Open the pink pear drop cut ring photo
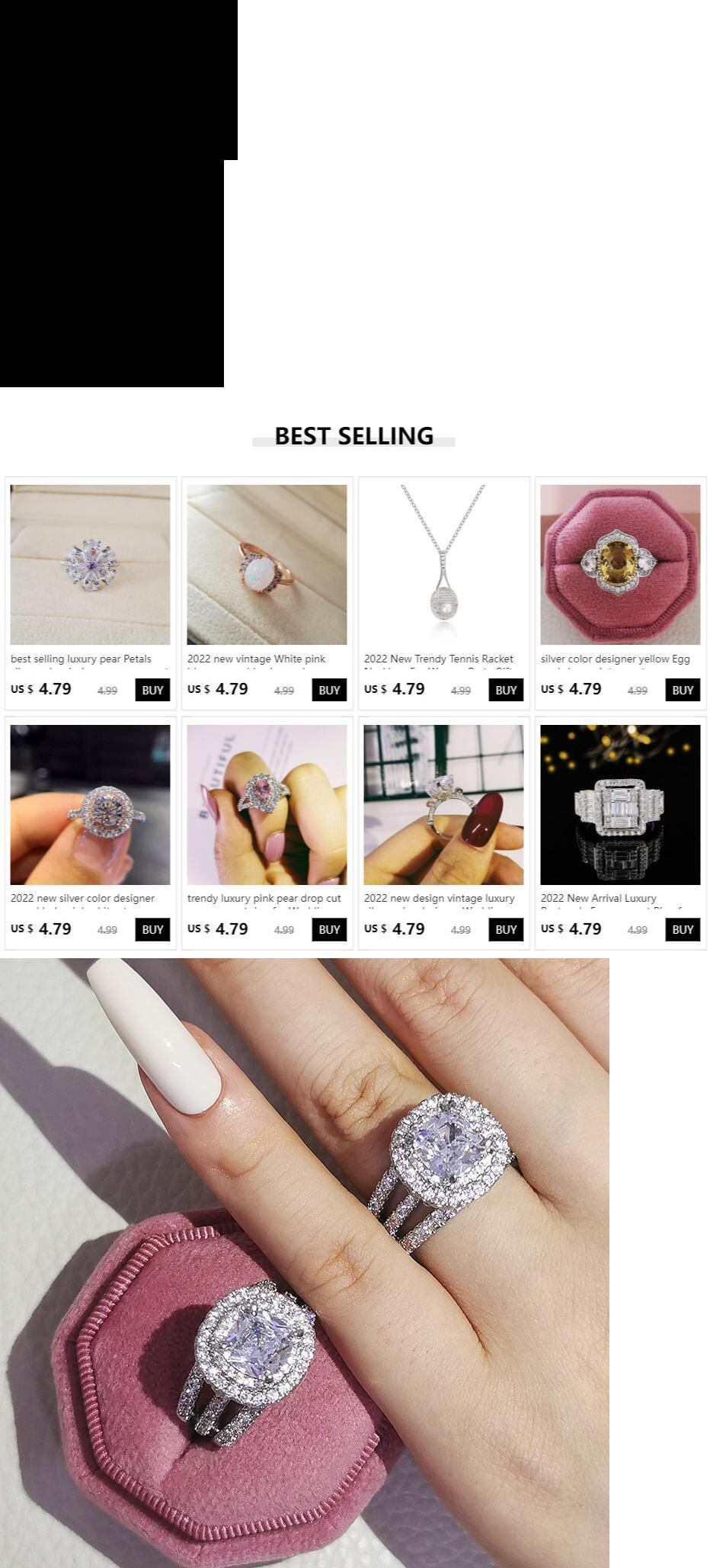 pos(267,804)
